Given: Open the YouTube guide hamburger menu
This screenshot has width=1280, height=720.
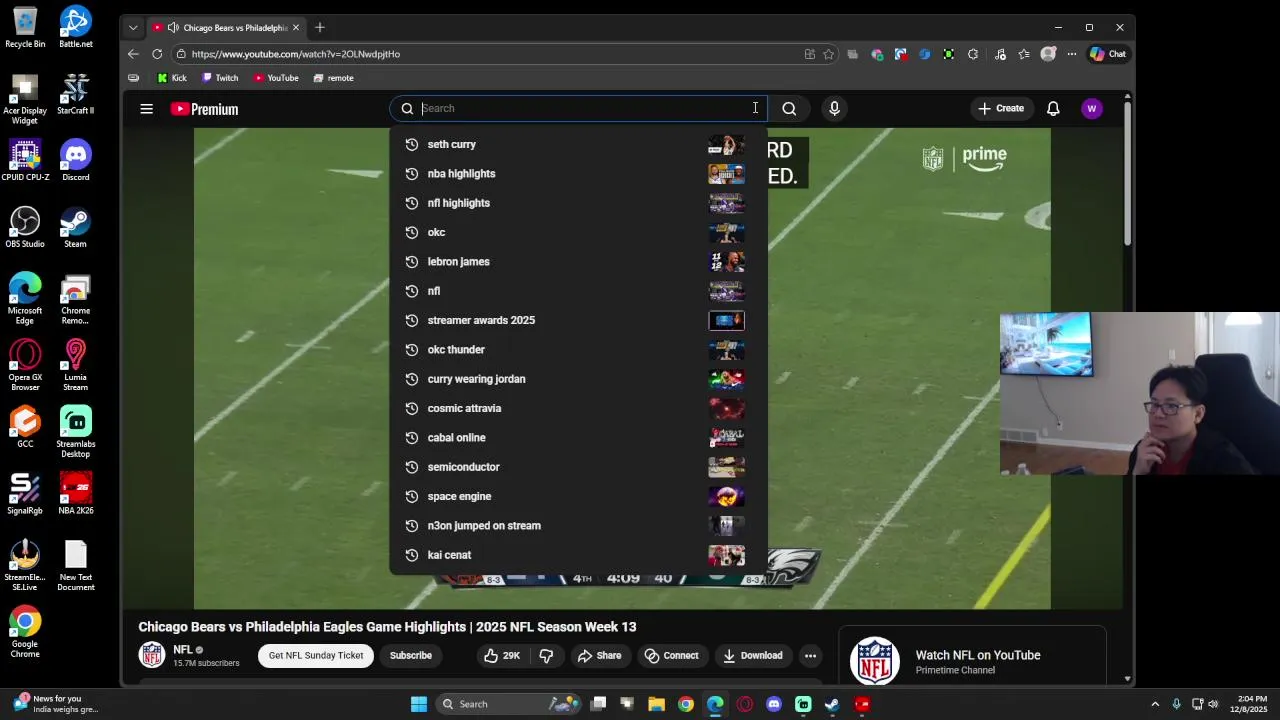Looking at the screenshot, I should click(147, 109).
